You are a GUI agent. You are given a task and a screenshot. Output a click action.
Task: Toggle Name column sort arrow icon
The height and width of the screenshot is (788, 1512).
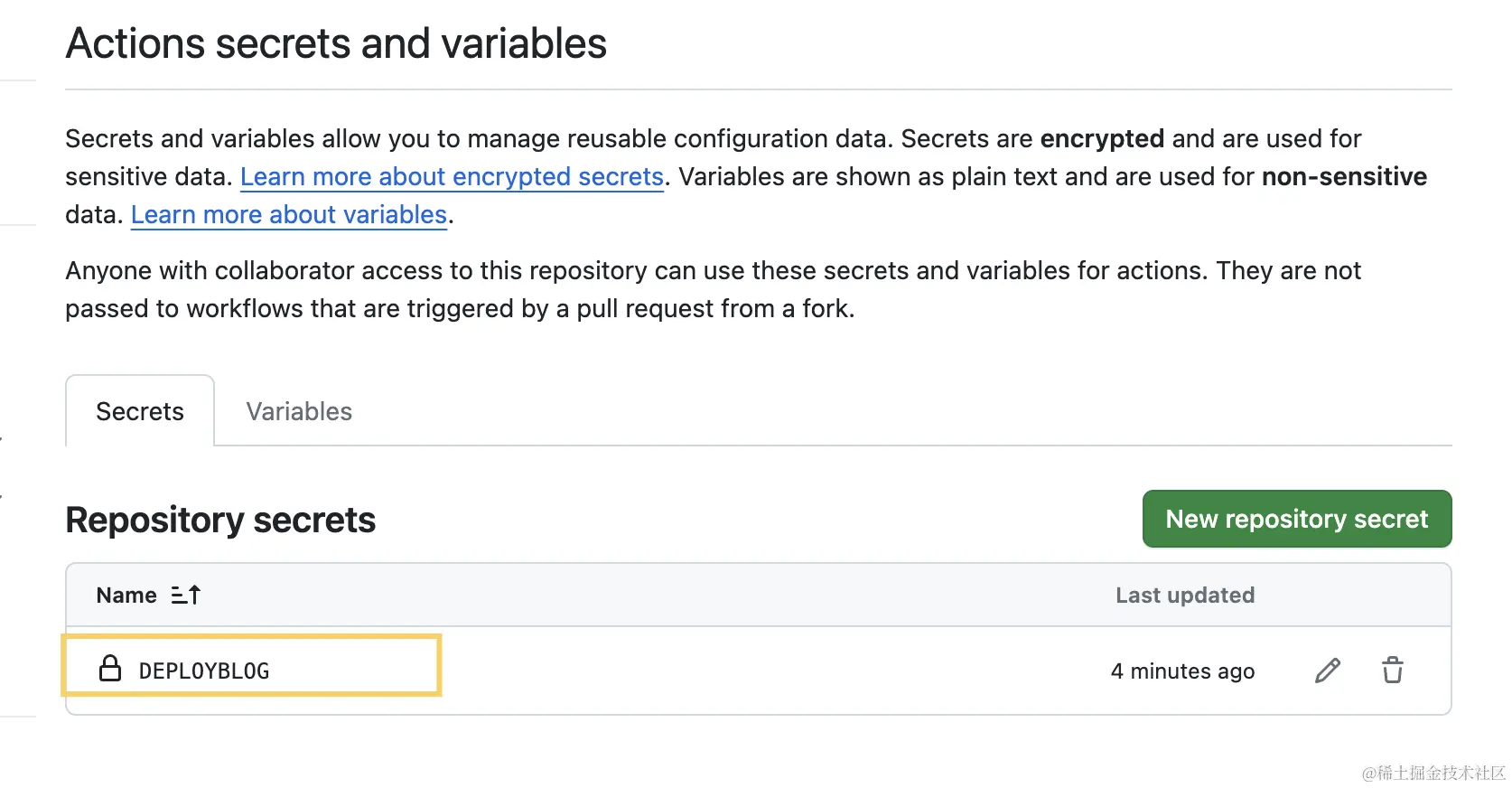186,595
